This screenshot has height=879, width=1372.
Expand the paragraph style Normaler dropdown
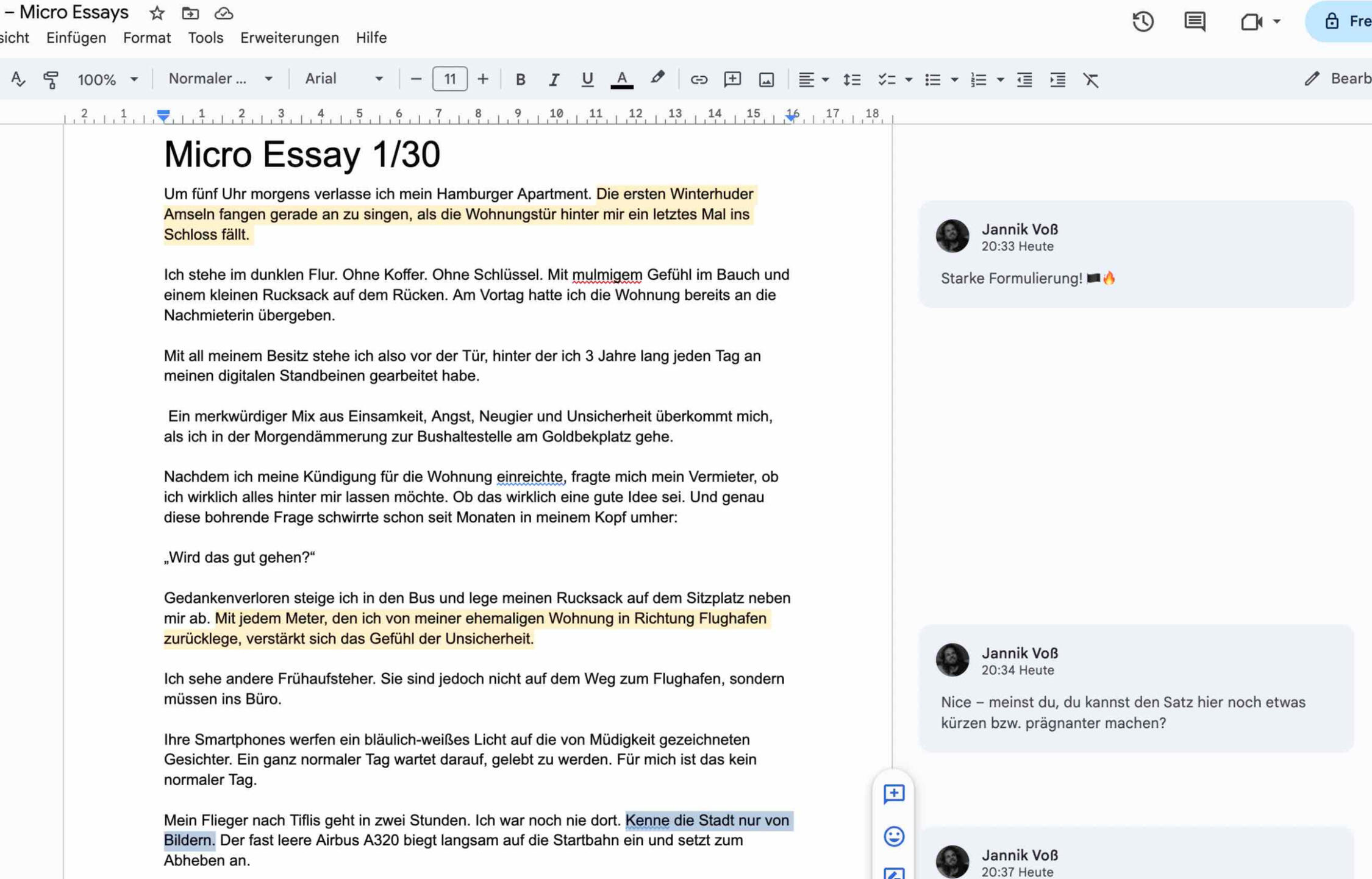pos(220,79)
